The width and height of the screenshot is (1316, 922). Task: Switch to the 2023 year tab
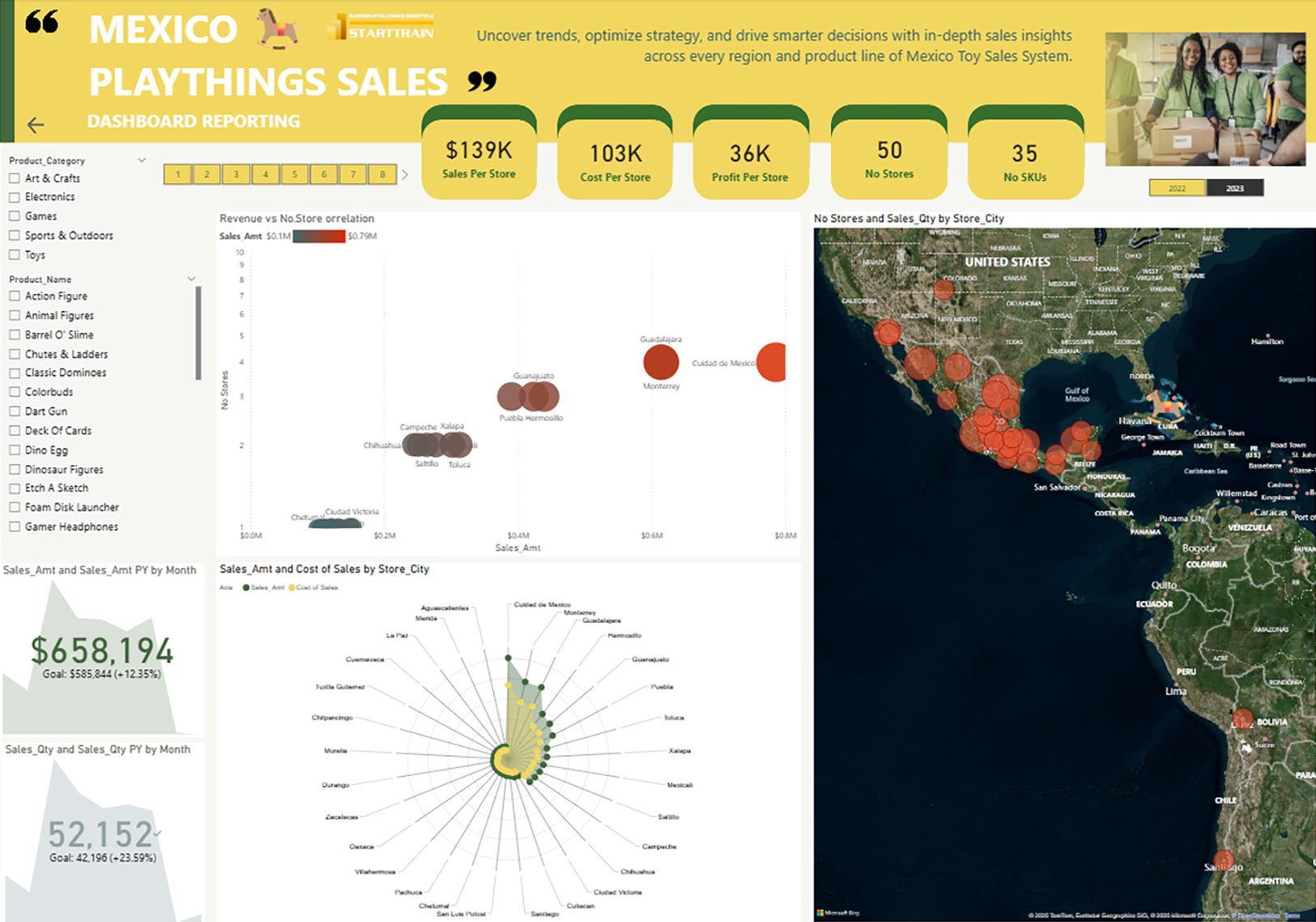(x=1234, y=188)
